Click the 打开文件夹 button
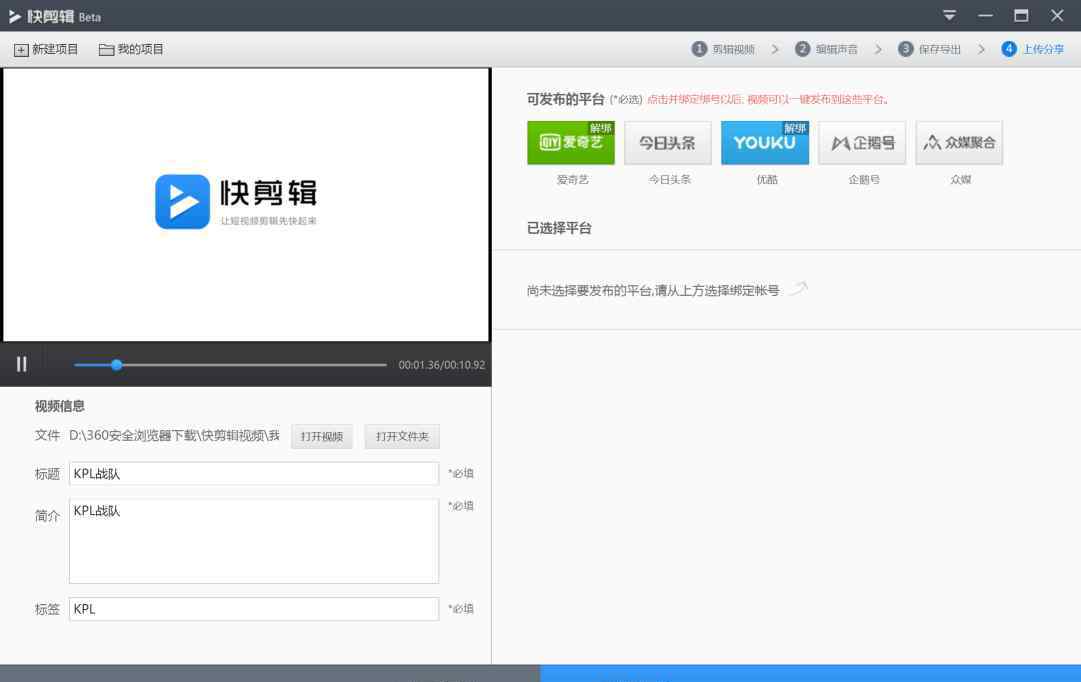This screenshot has width=1081, height=682. [x=403, y=437]
